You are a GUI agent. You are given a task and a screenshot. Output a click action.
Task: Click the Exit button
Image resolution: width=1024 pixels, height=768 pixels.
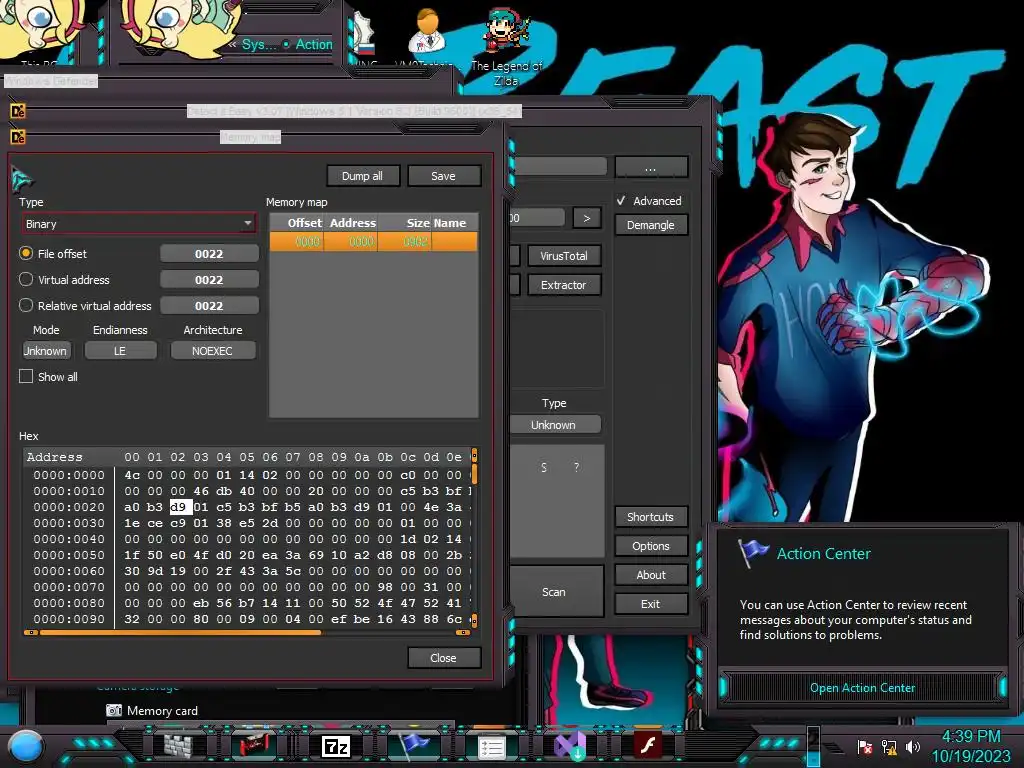650,604
